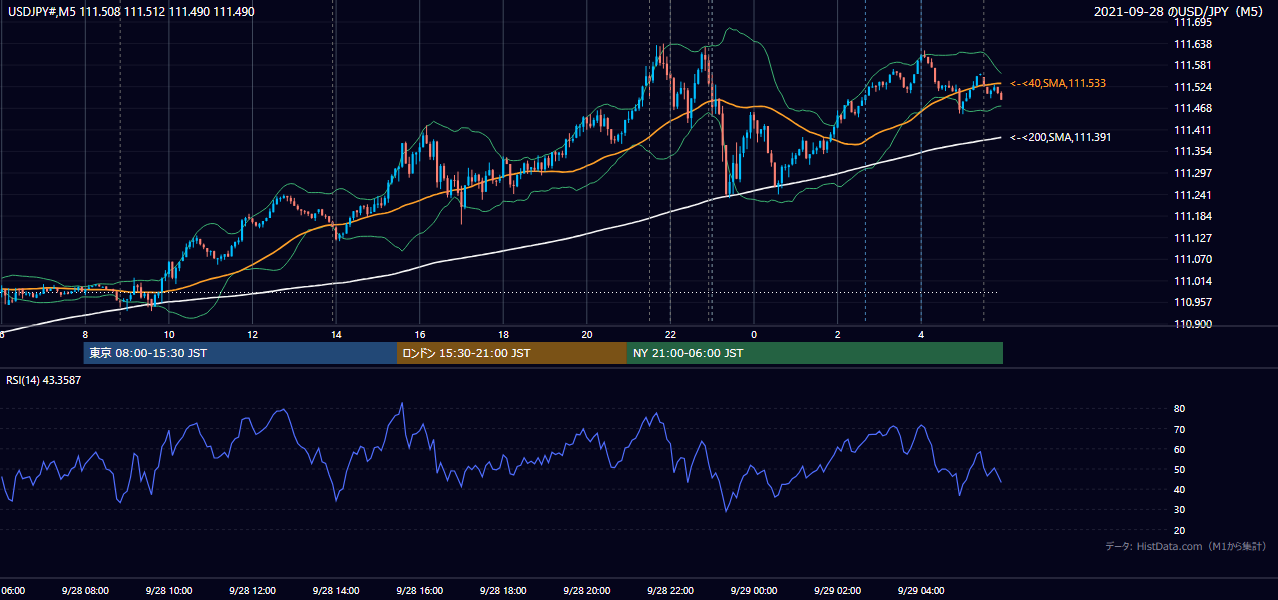Click the 9/28 14:00 time axis label
The image size is (1278, 600).
coord(335,590)
